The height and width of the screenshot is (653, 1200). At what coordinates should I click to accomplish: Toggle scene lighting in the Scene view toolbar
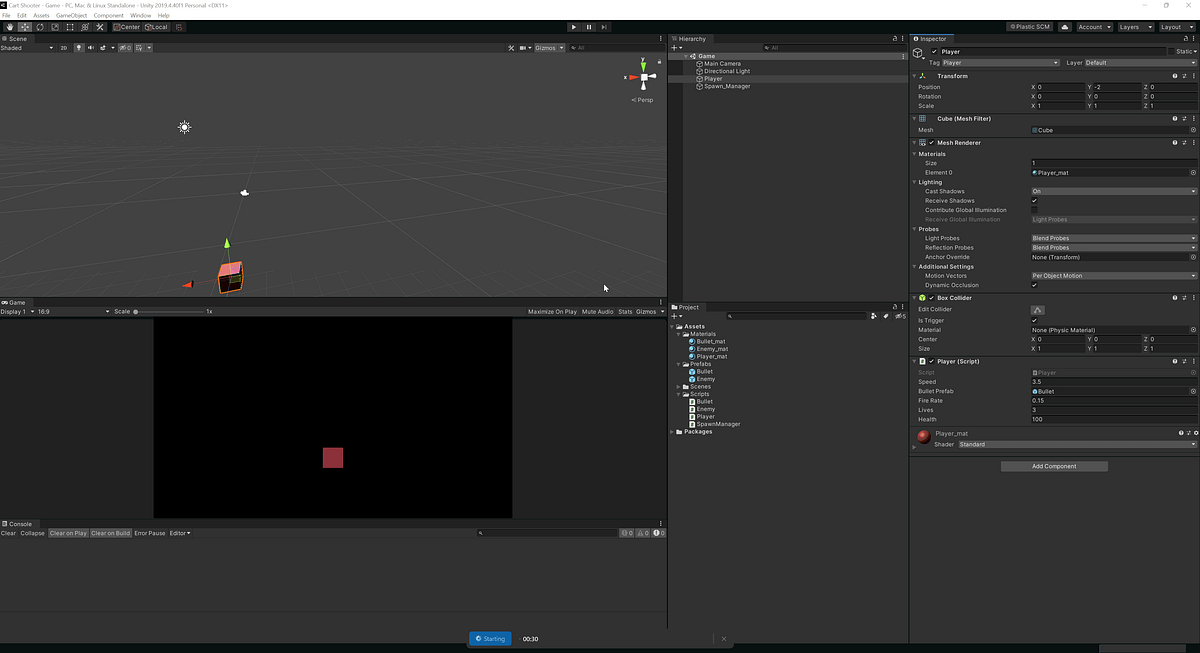click(79, 47)
